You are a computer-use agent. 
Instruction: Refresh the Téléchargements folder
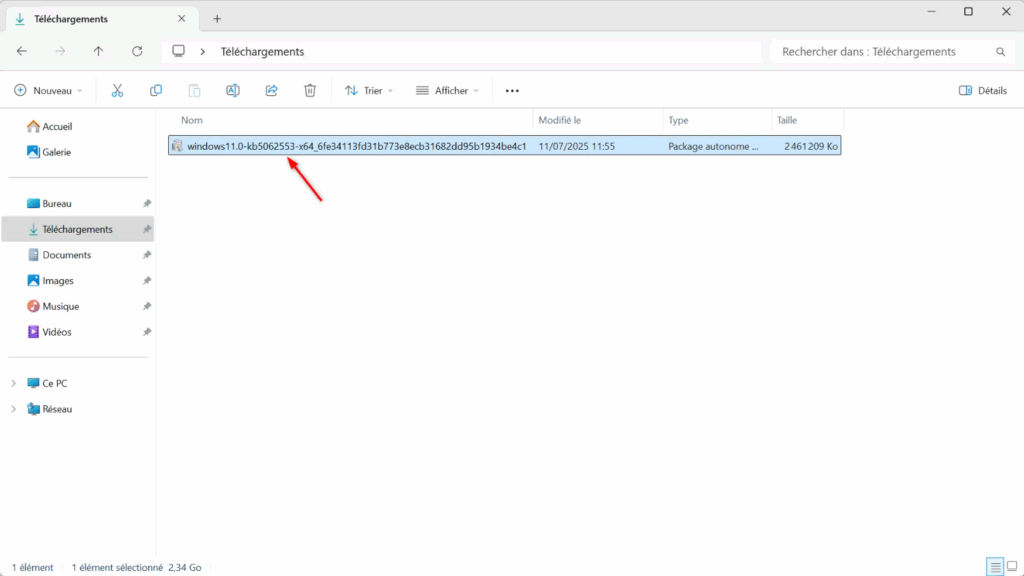coord(137,51)
